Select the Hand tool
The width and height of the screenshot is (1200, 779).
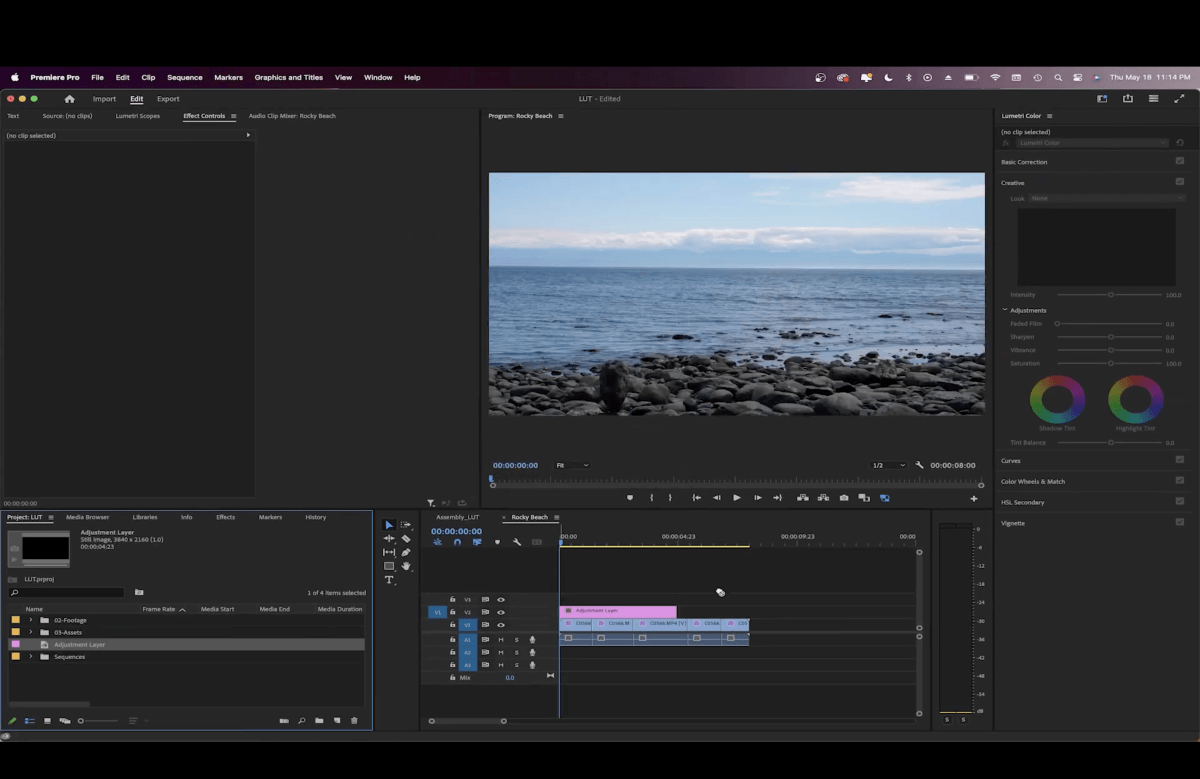pos(406,566)
